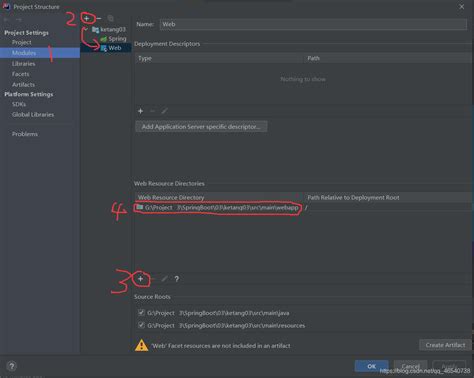Confirm with the OK button

click(372, 366)
